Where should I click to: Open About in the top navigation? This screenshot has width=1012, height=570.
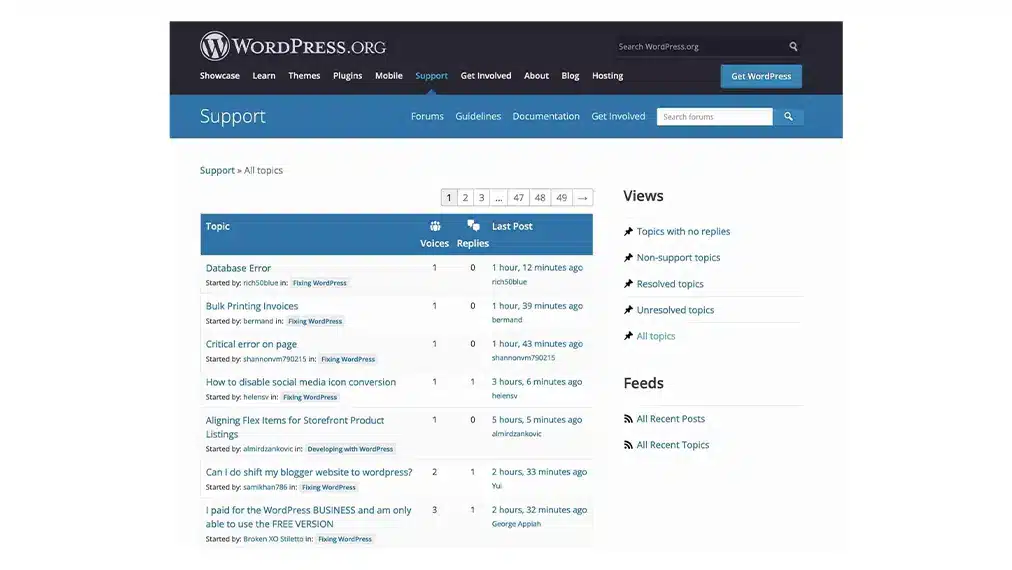click(536, 76)
